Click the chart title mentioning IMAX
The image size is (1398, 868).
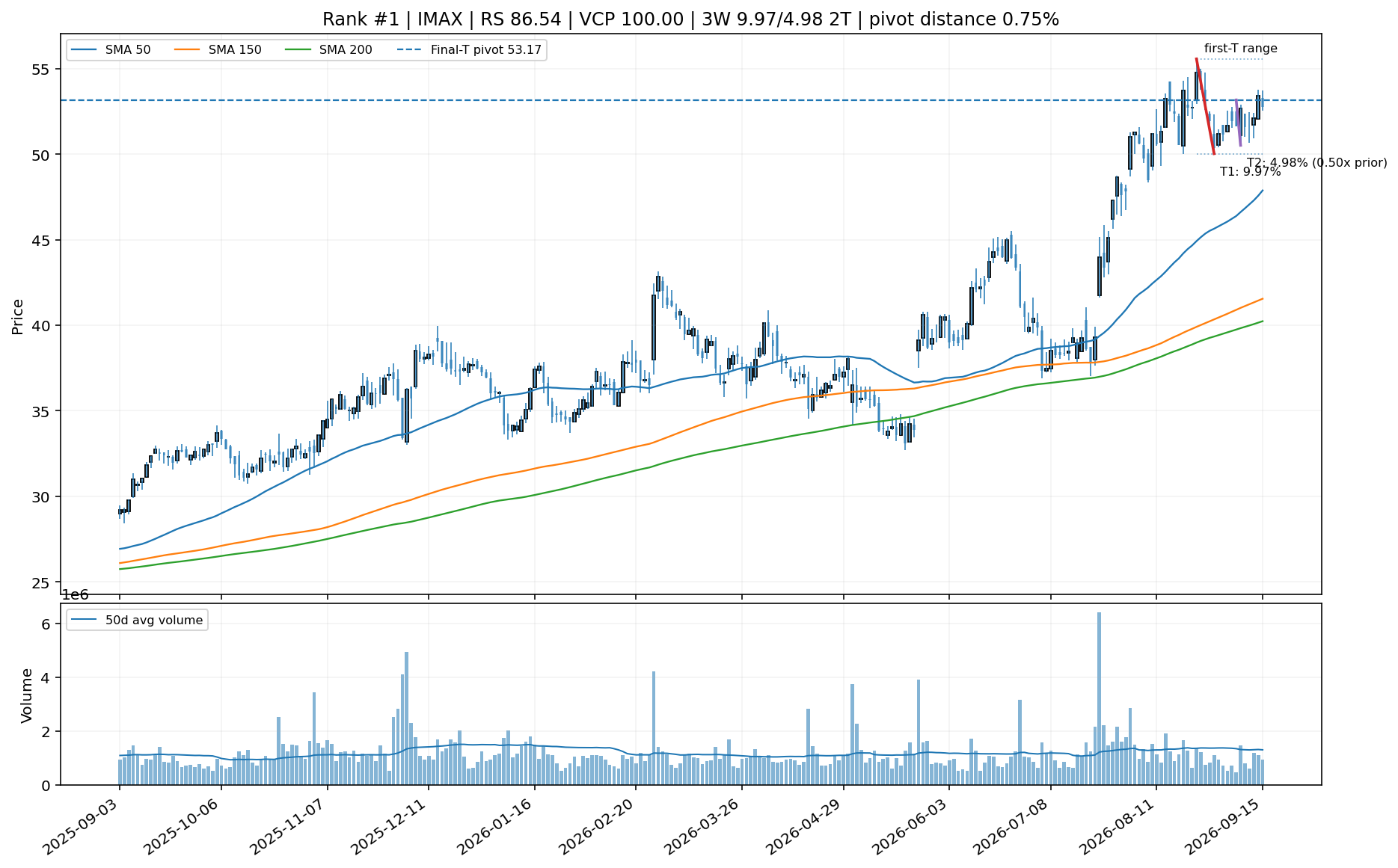[690, 19]
